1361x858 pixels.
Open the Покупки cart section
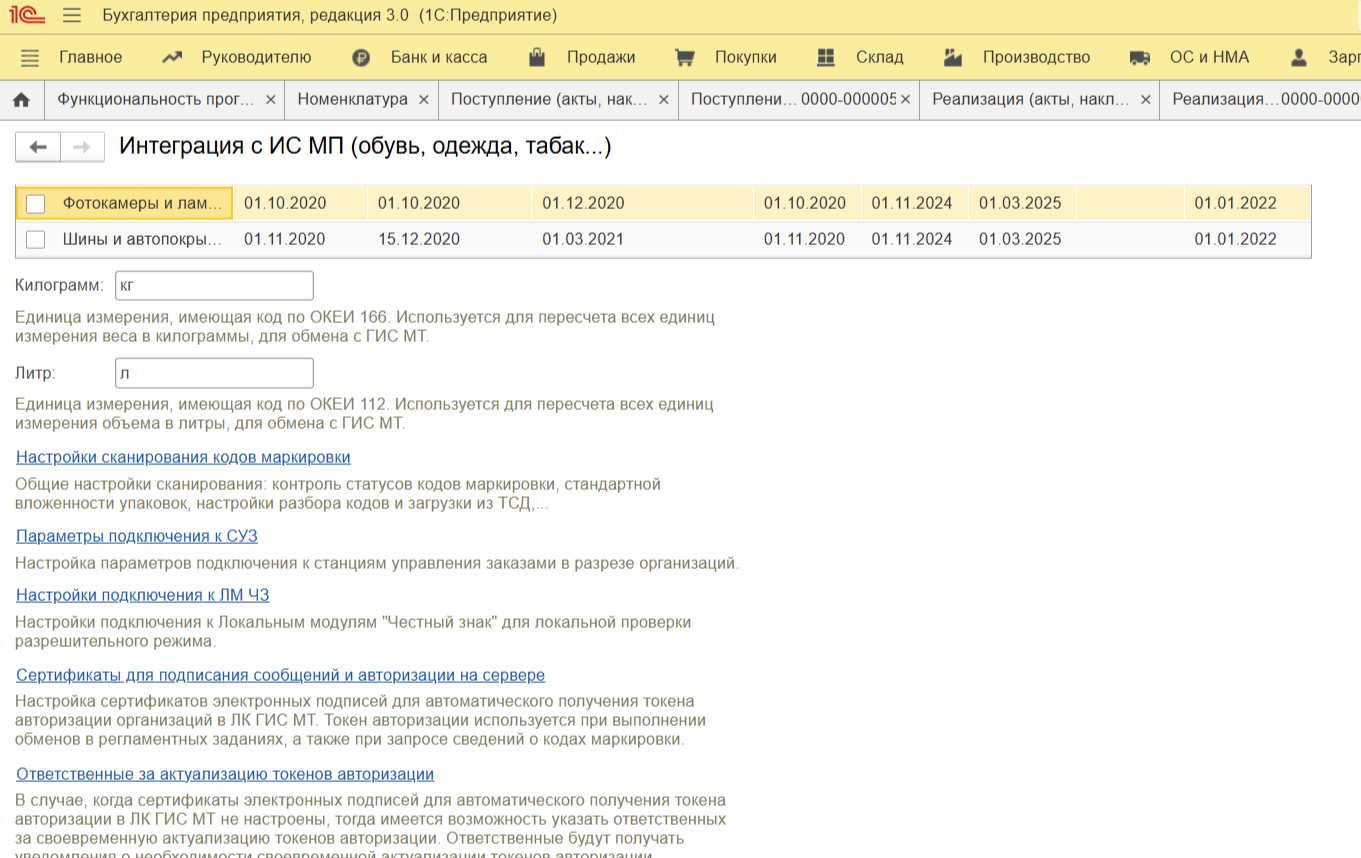(725, 57)
